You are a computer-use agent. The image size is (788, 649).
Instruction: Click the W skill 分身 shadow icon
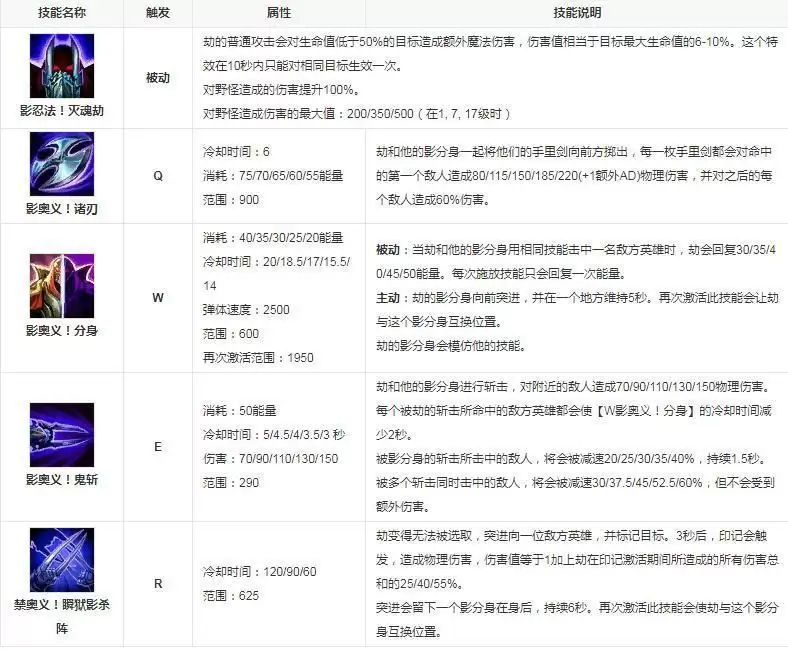point(62,286)
